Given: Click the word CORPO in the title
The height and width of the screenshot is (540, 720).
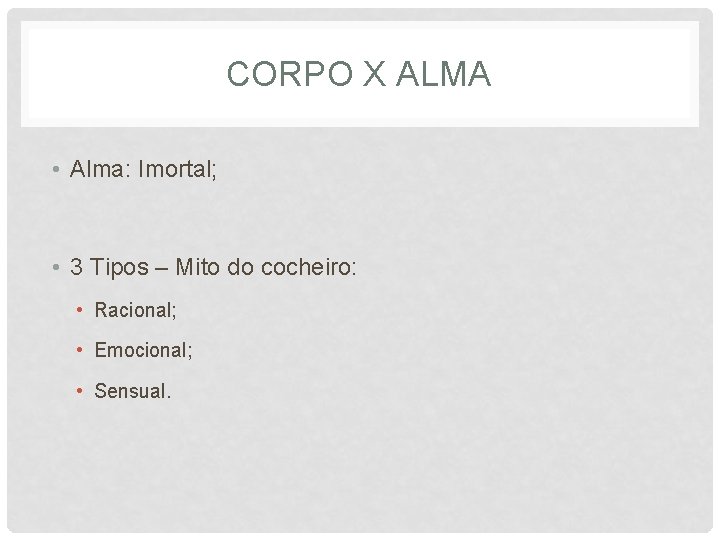Looking at the screenshot, I should tap(290, 73).
